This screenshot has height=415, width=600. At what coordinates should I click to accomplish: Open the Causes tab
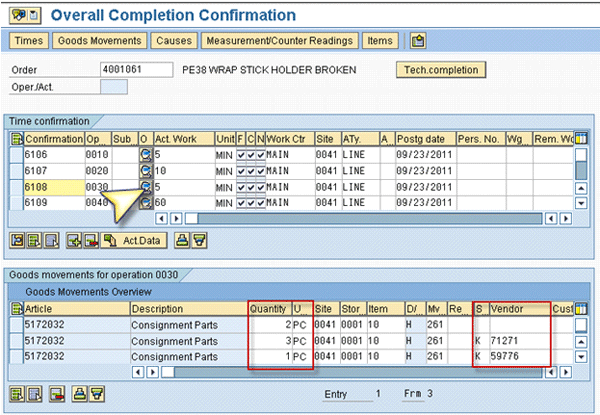[174, 41]
